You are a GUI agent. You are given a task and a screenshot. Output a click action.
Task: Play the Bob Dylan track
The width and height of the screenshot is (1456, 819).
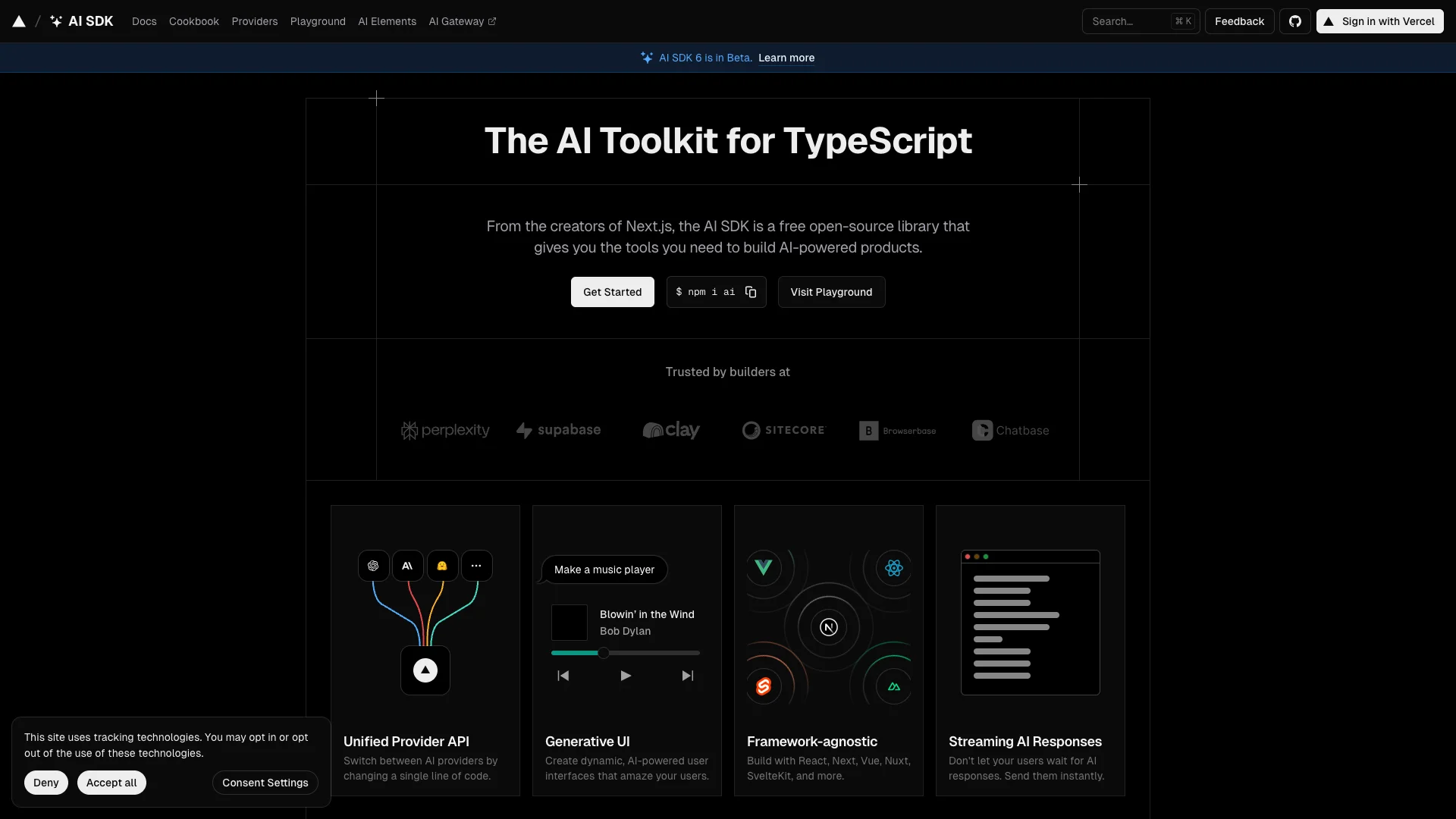coord(625,676)
